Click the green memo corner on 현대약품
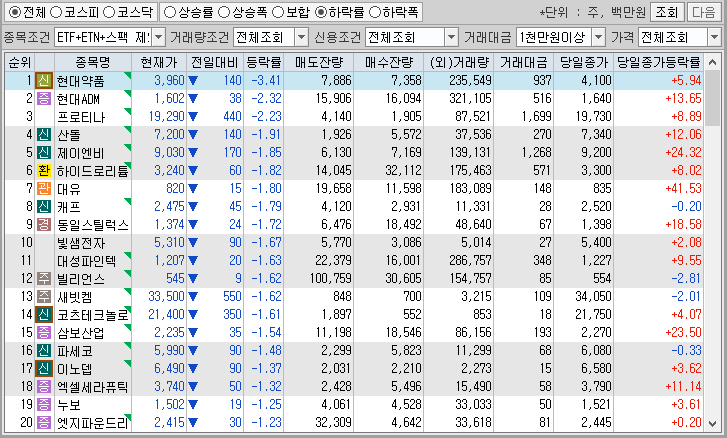Viewport: 727px width, 438px height. pyautogui.click(x=128, y=75)
